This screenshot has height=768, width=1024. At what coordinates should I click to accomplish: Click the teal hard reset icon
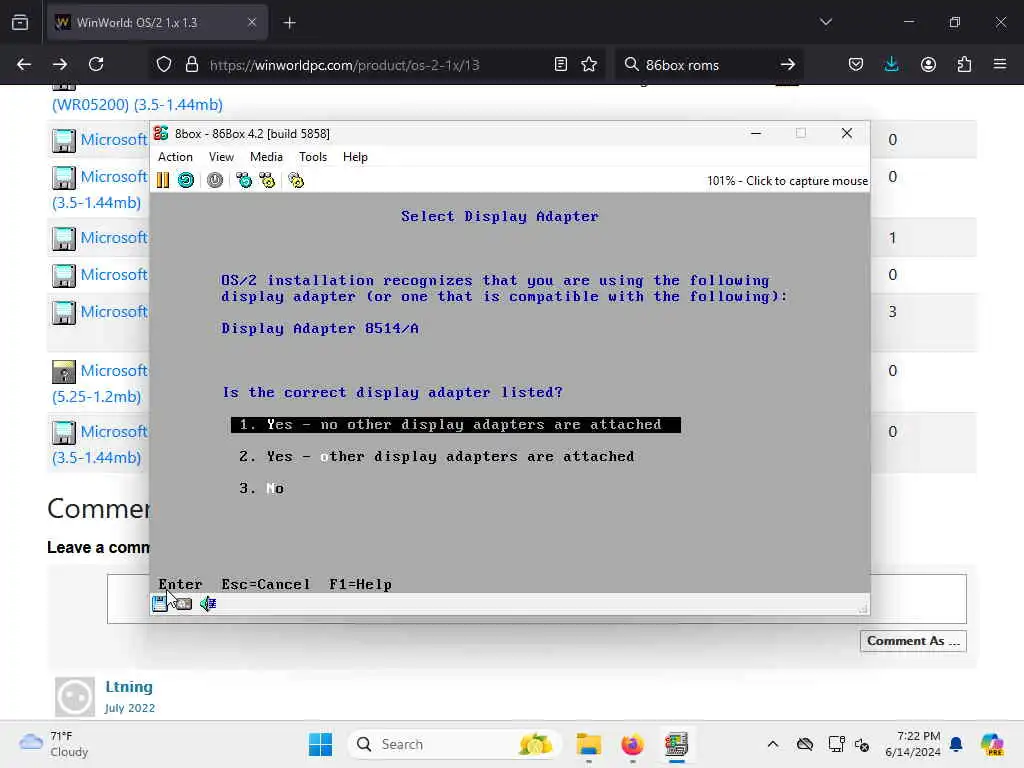pos(186,180)
